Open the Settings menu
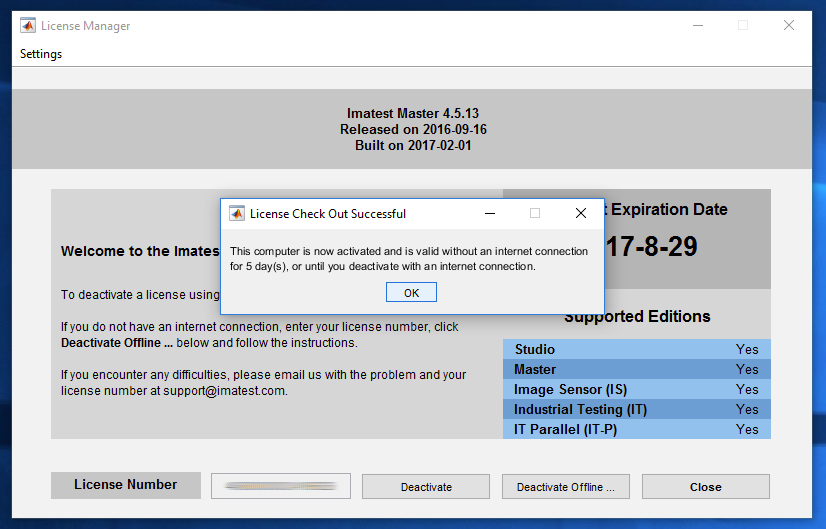This screenshot has height=529, width=826. pos(41,54)
